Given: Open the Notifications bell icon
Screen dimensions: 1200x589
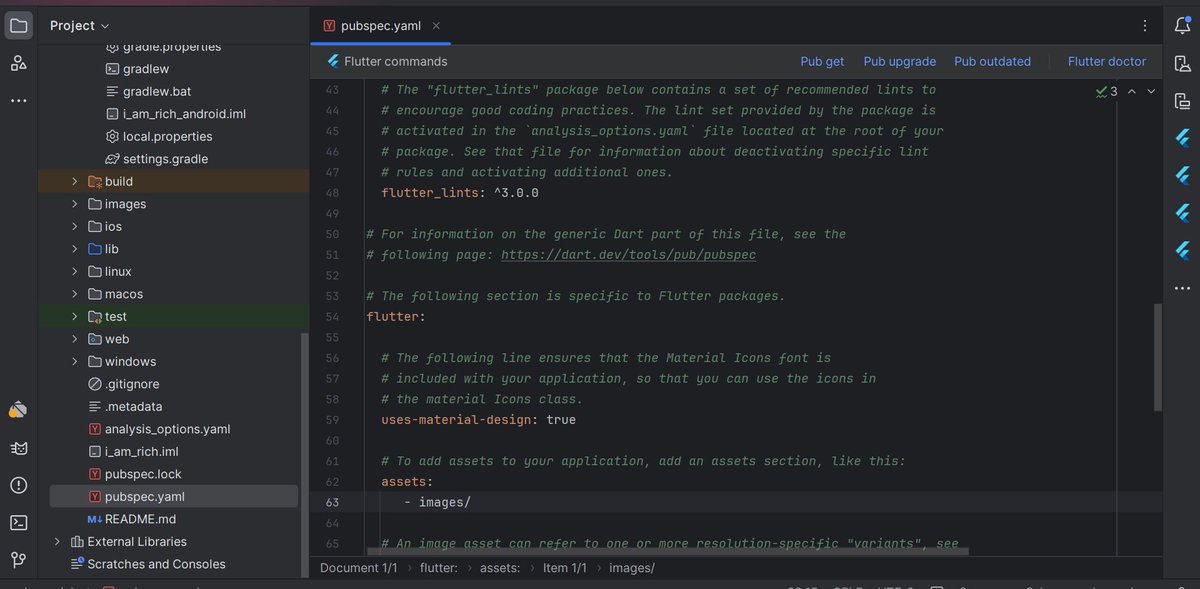Looking at the screenshot, I should [1182, 26].
